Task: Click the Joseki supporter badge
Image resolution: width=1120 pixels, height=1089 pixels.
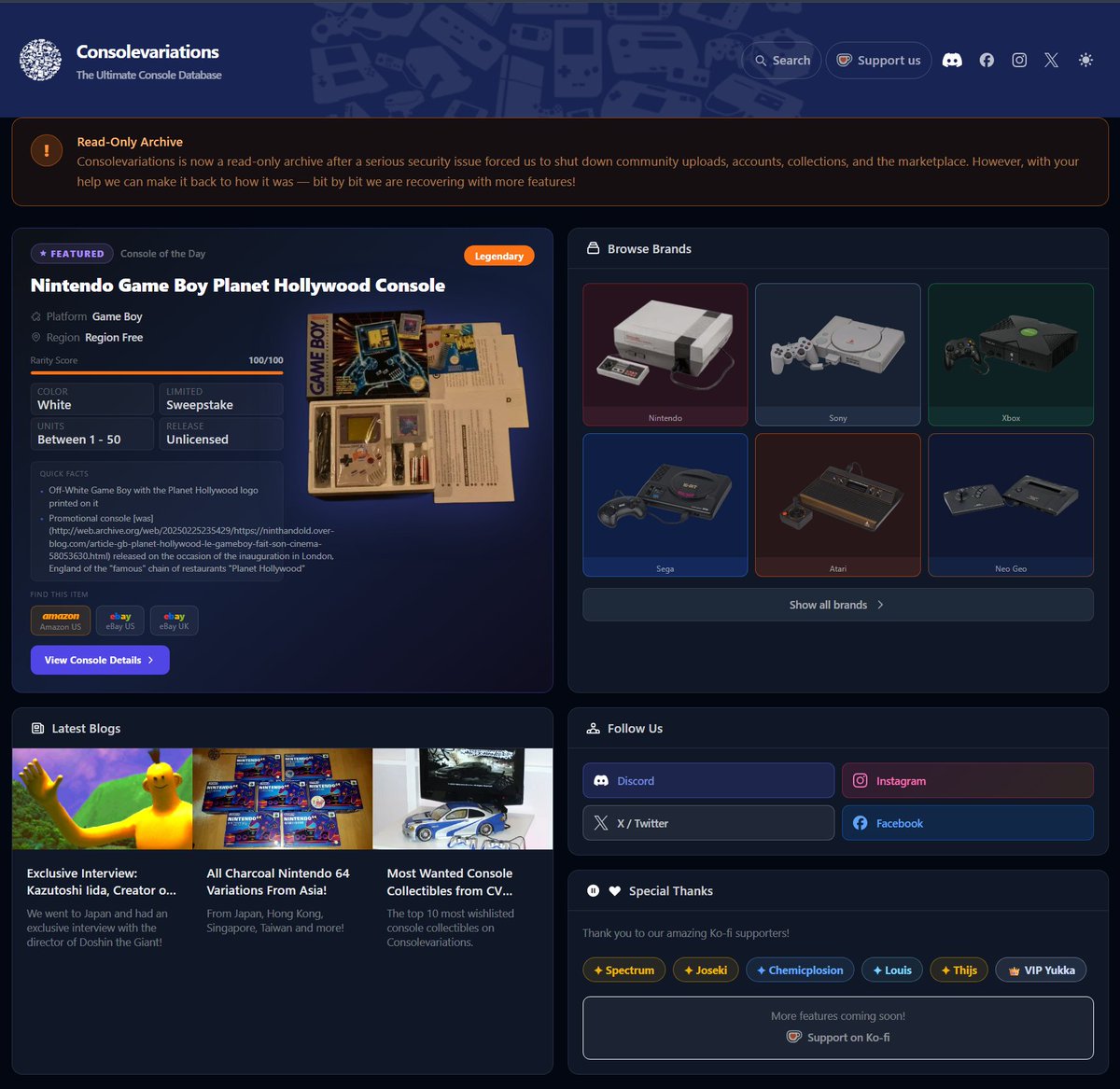Action: click(x=706, y=970)
